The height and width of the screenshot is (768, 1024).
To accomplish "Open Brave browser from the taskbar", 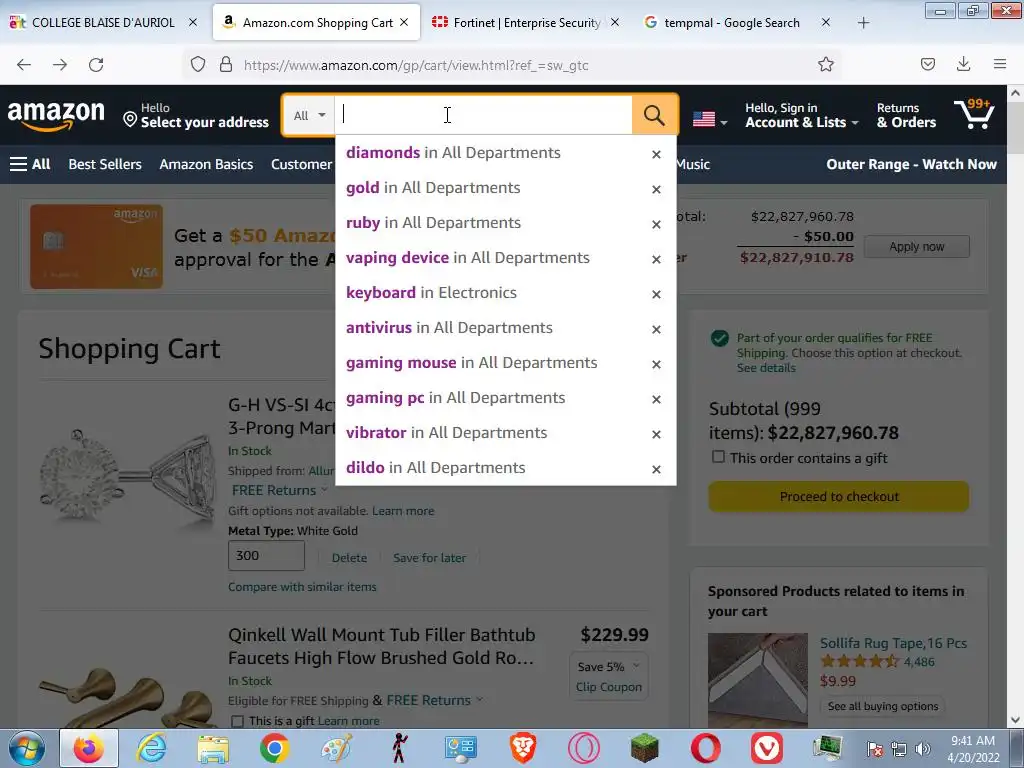I will [522, 748].
